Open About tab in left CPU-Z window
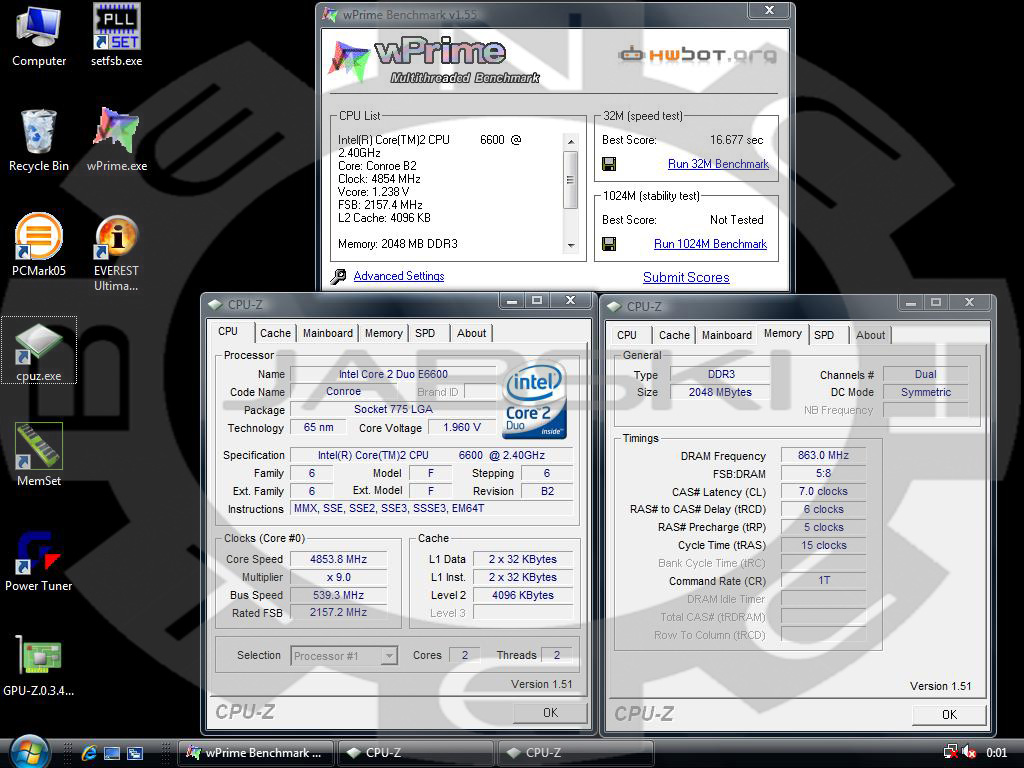This screenshot has height=768, width=1024. [471, 333]
